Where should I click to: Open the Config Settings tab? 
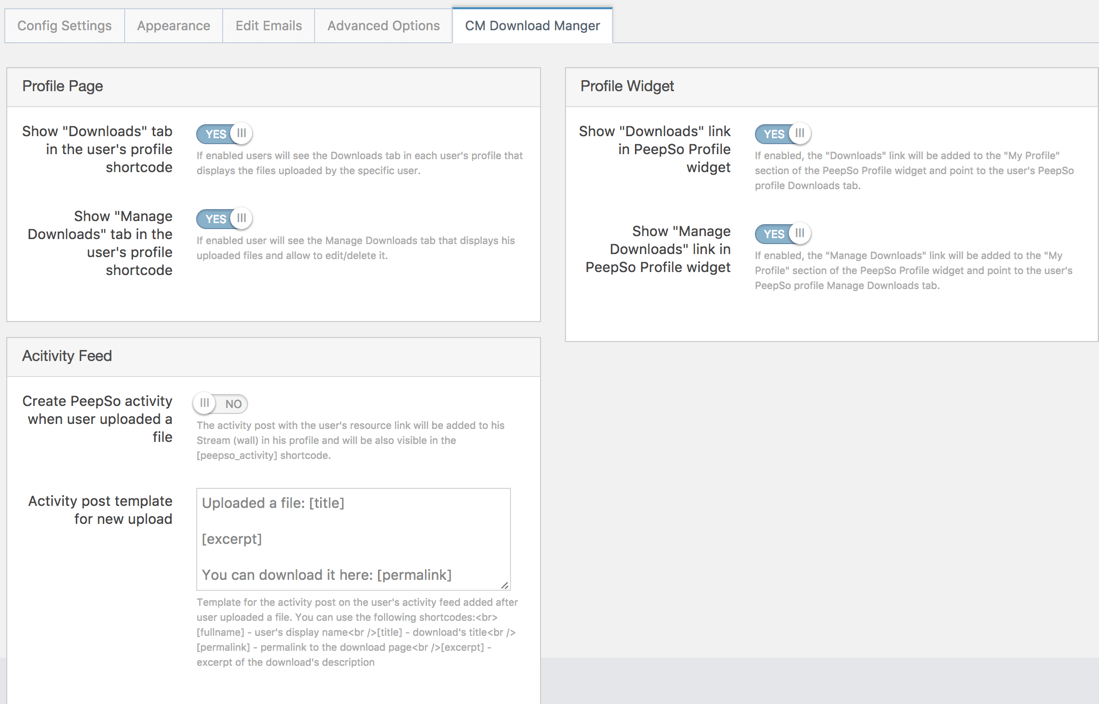point(65,26)
